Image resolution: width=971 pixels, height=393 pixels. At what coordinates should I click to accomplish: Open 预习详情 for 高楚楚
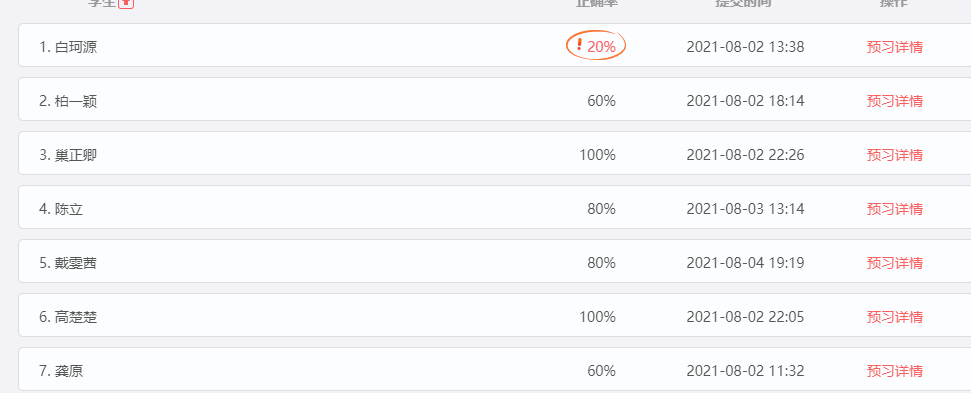point(895,317)
